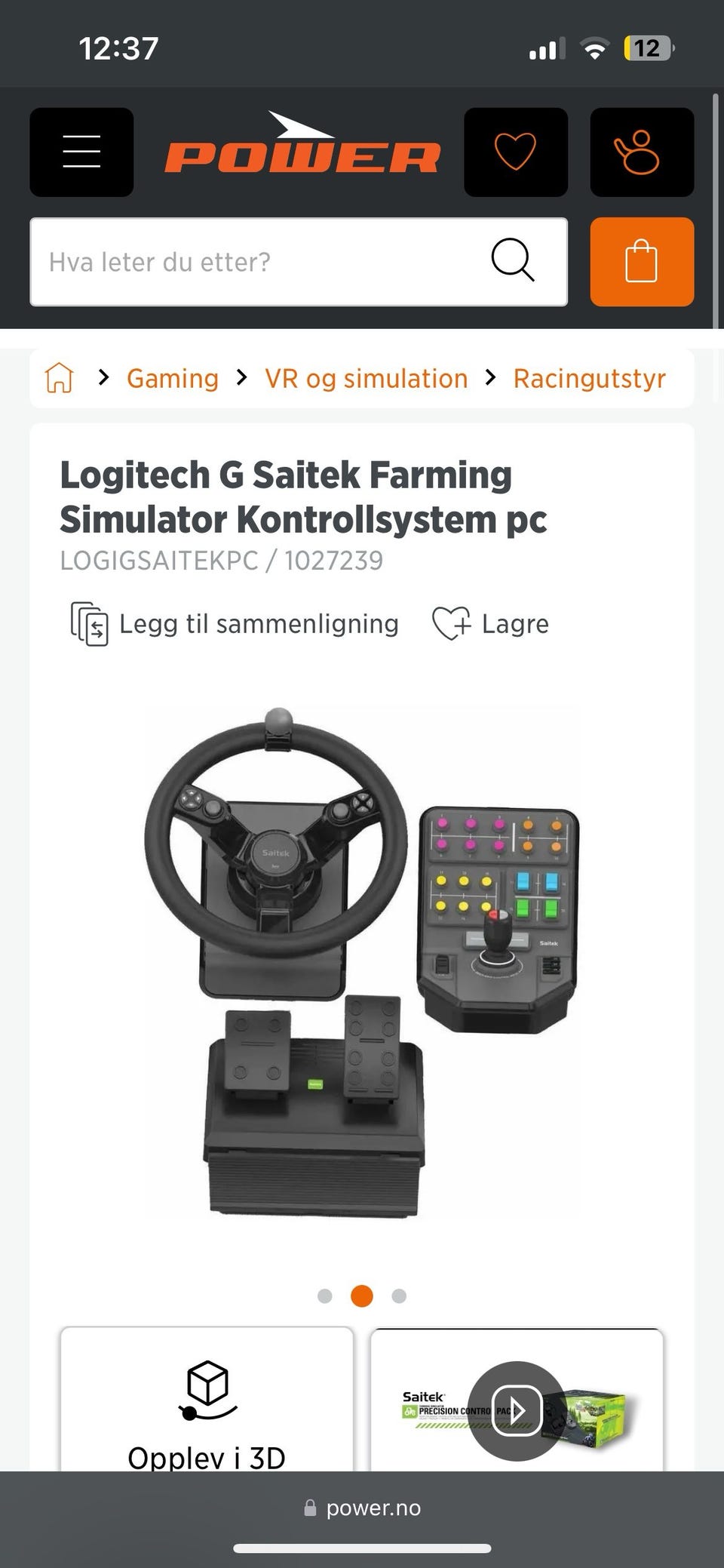The height and width of the screenshot is (1568, 724).
Task: Open the Opplev i 3D viewer
Action: coord(207,1400)
